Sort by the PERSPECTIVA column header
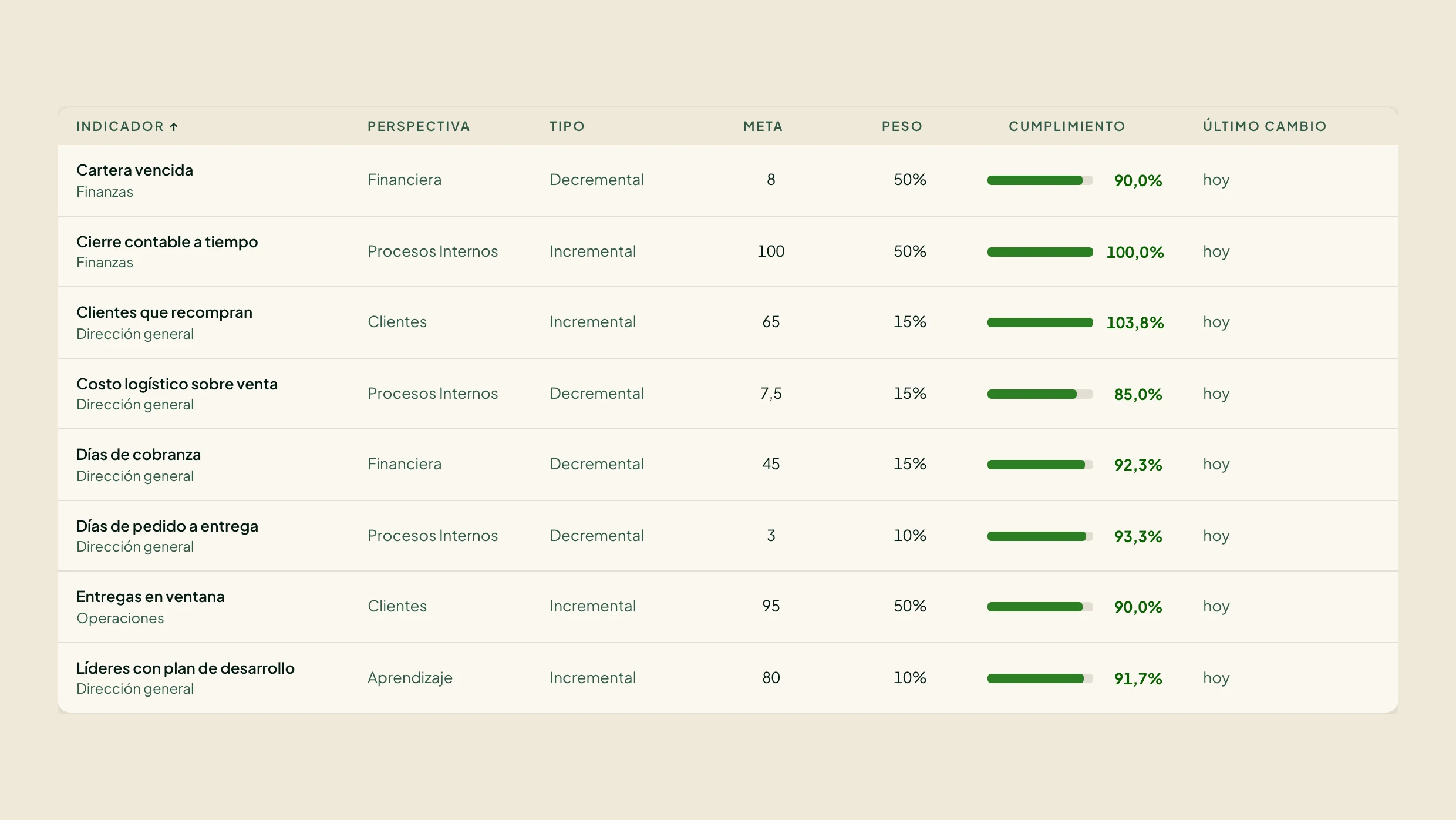 [x=419, y=126]
